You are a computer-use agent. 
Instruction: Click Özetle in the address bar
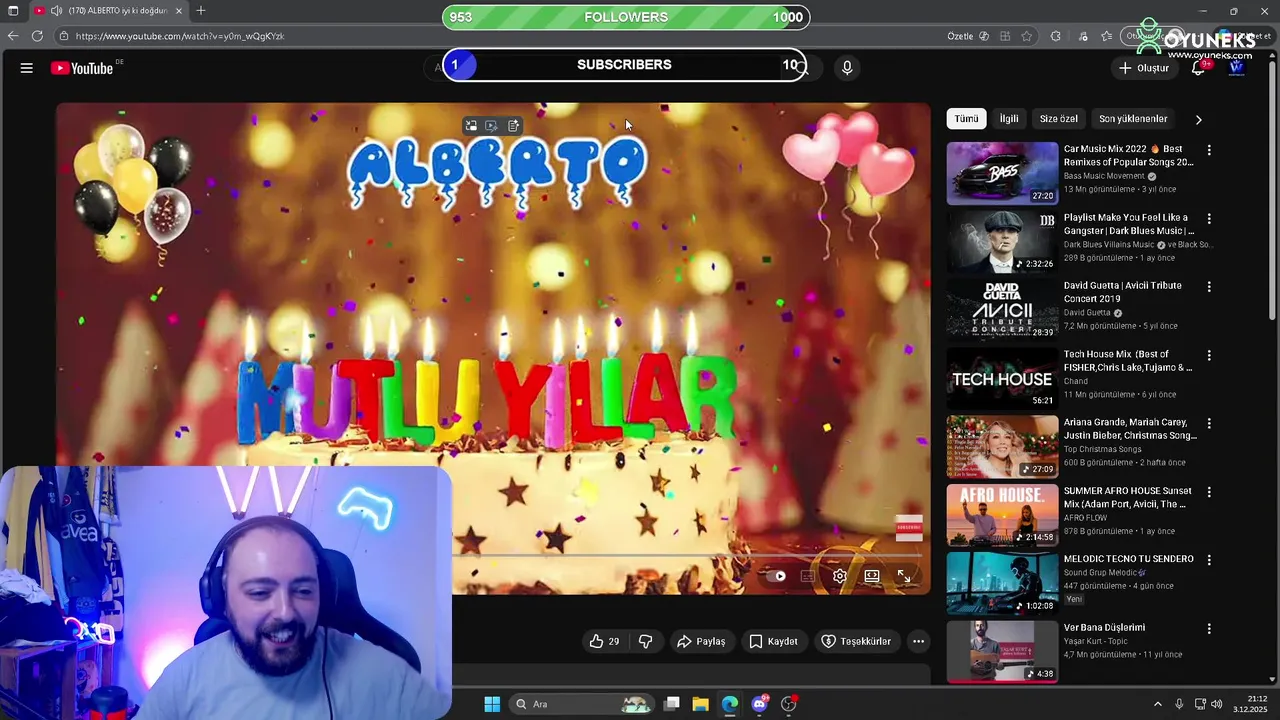(960, 36)
